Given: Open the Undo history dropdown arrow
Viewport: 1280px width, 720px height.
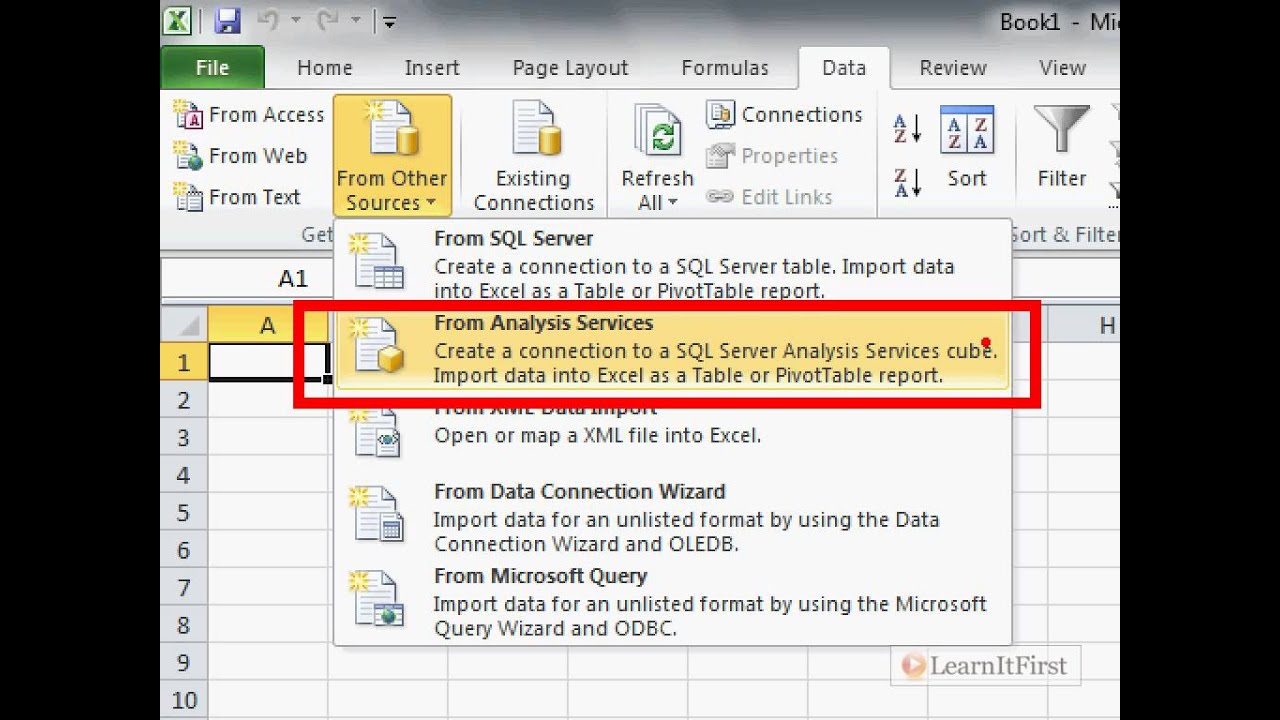Looking at the screenshot, I should coord(296,21).
